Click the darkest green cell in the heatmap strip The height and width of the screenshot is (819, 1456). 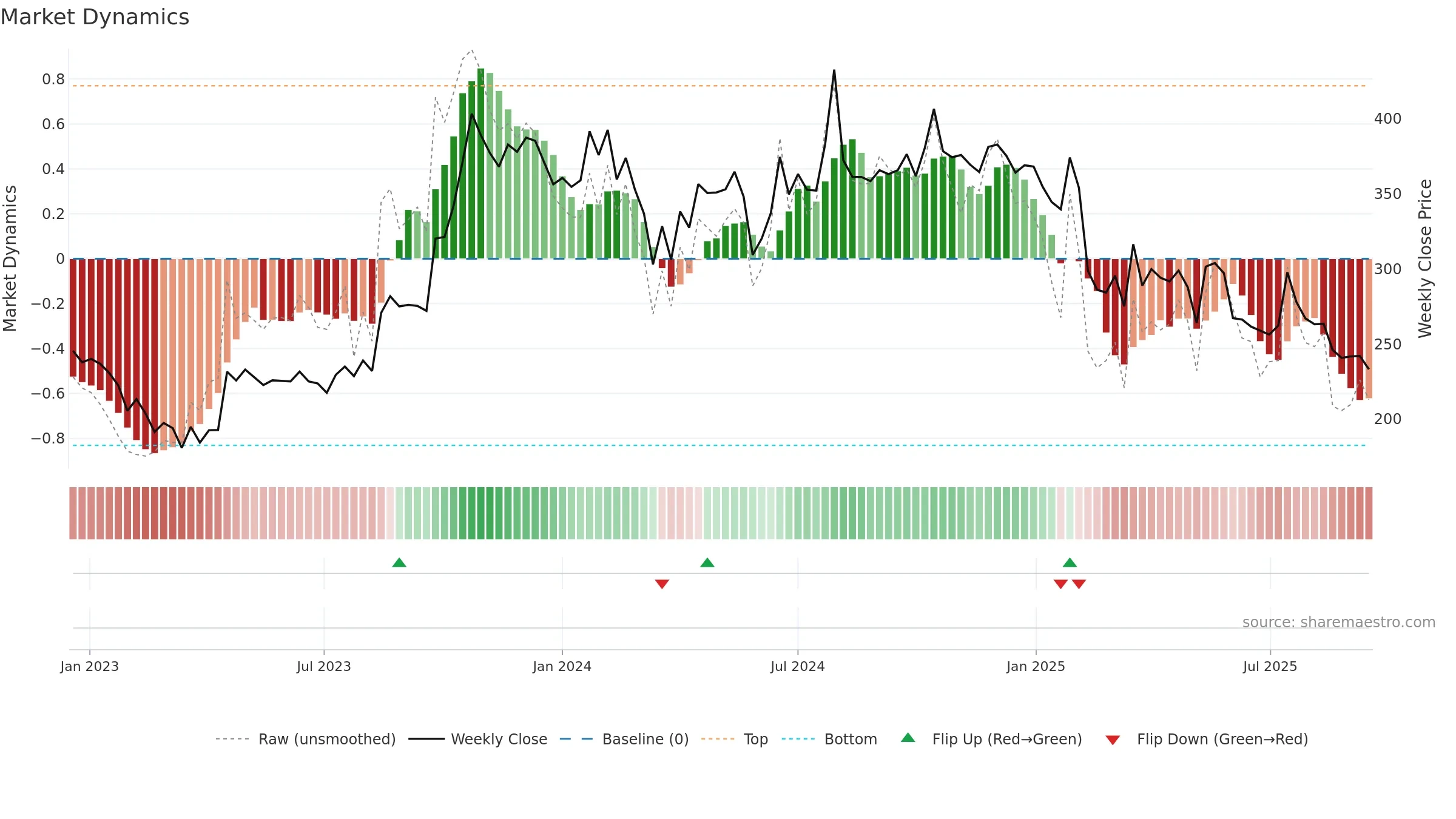(x=480, y=513)
